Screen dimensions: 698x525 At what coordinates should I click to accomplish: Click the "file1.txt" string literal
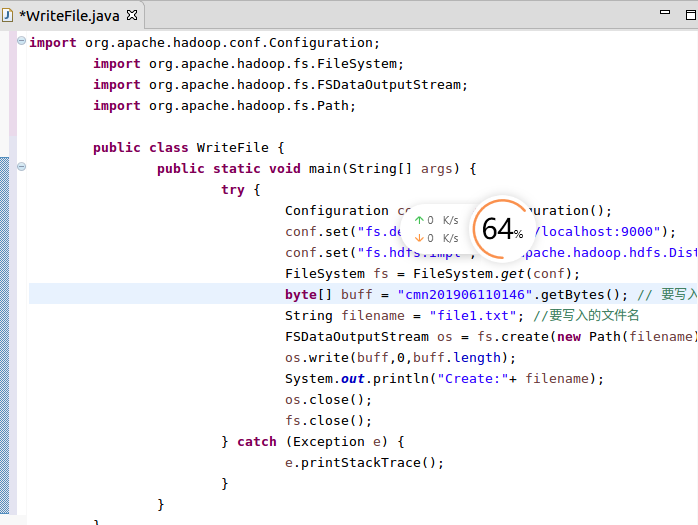coord(473,315)
